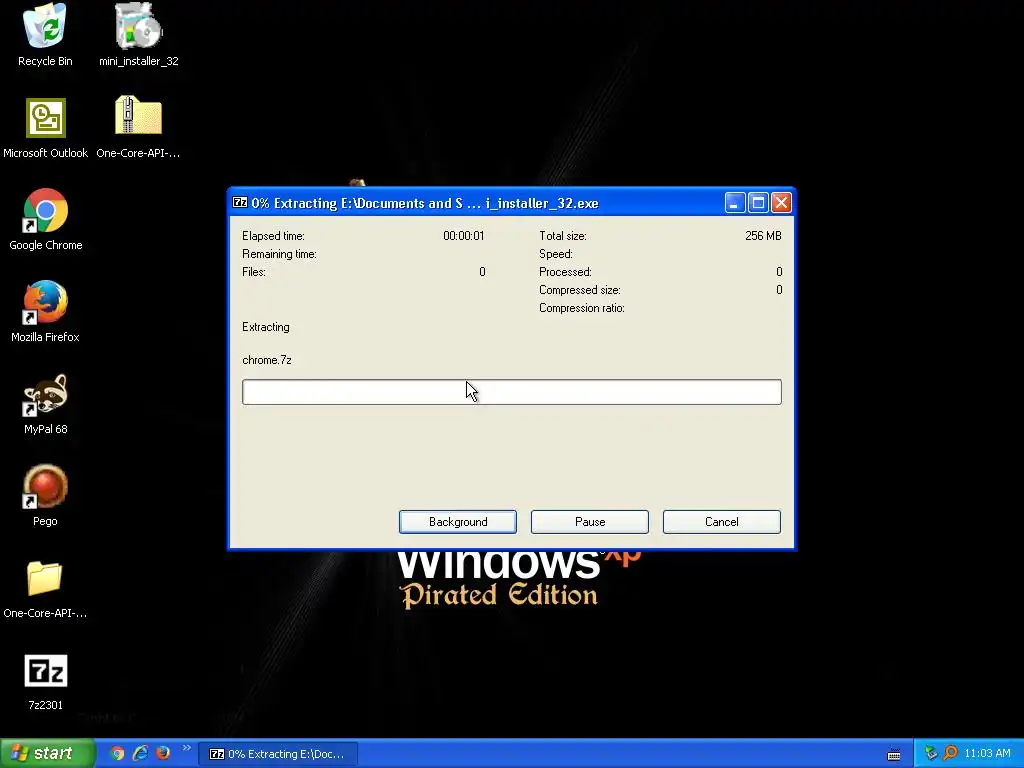Send extraction to Background
The width and height of the screenshot is (1024, 768).
tap(458, 522)
